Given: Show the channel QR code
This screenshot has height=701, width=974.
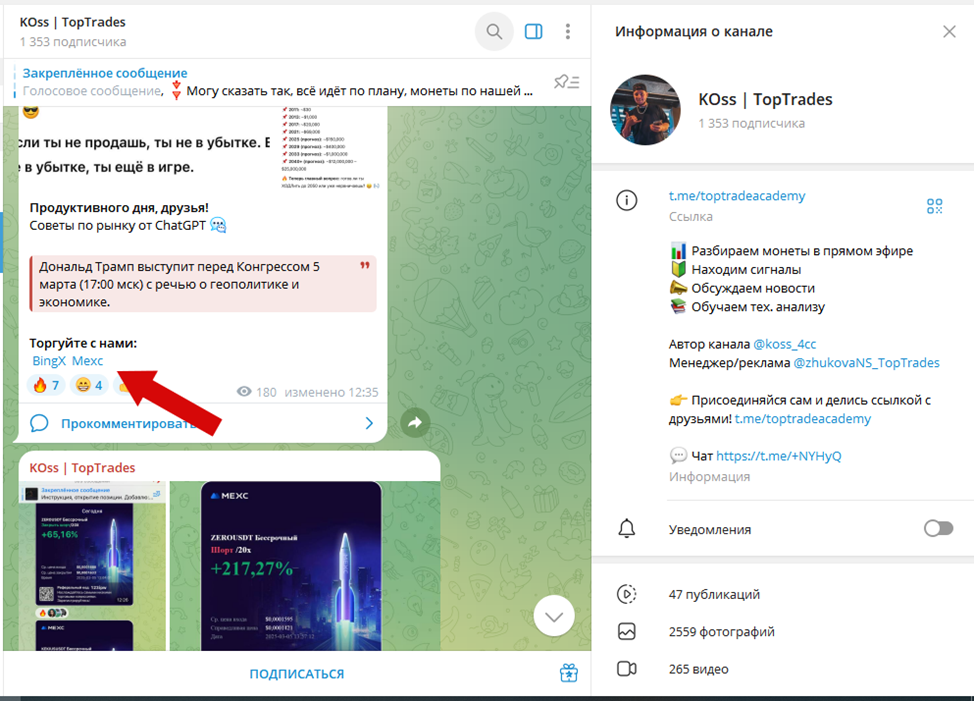Looking at the screenshot, I should click(934, 206).
